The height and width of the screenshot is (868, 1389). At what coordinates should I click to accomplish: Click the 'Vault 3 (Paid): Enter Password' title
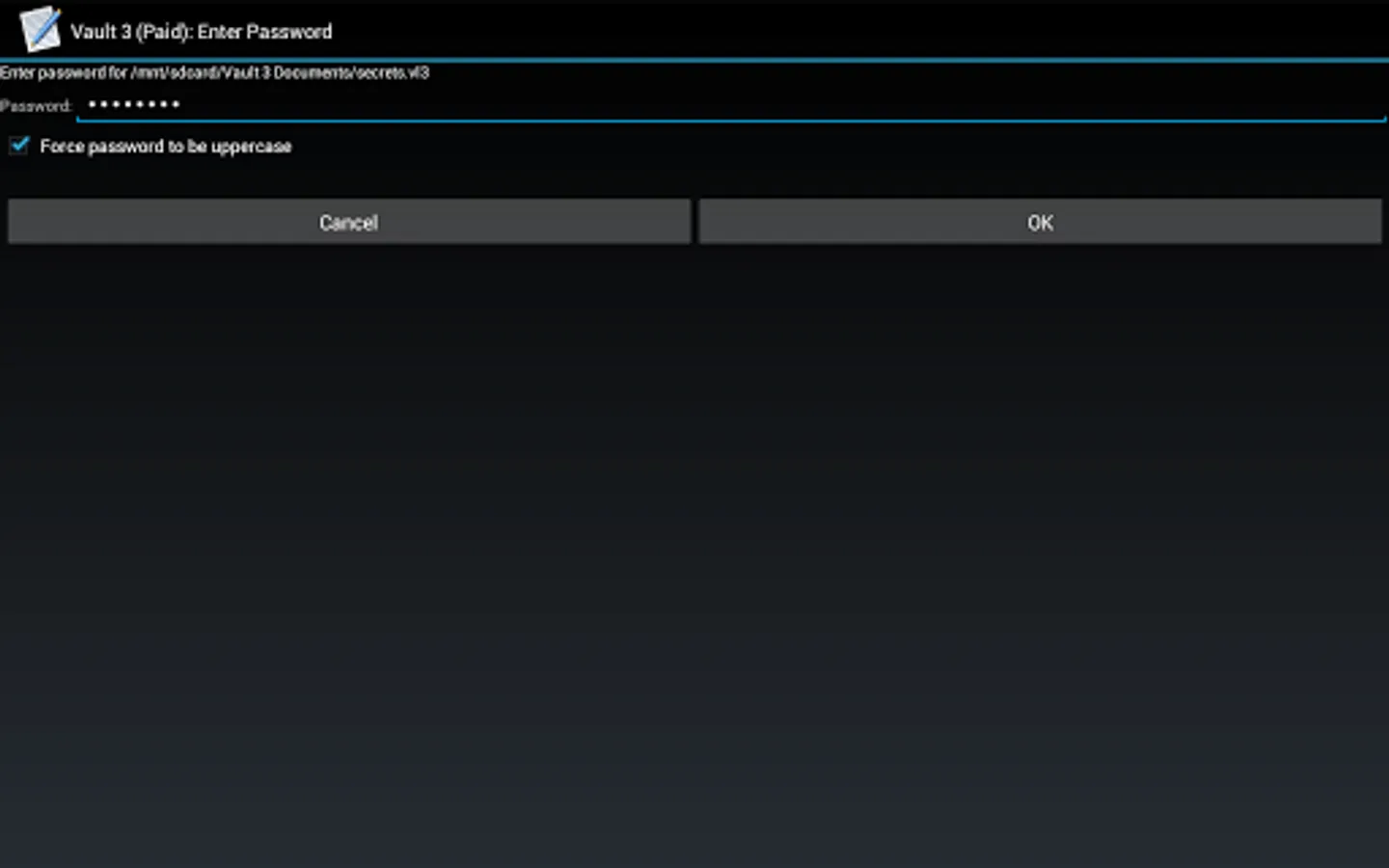pos(202,32)
